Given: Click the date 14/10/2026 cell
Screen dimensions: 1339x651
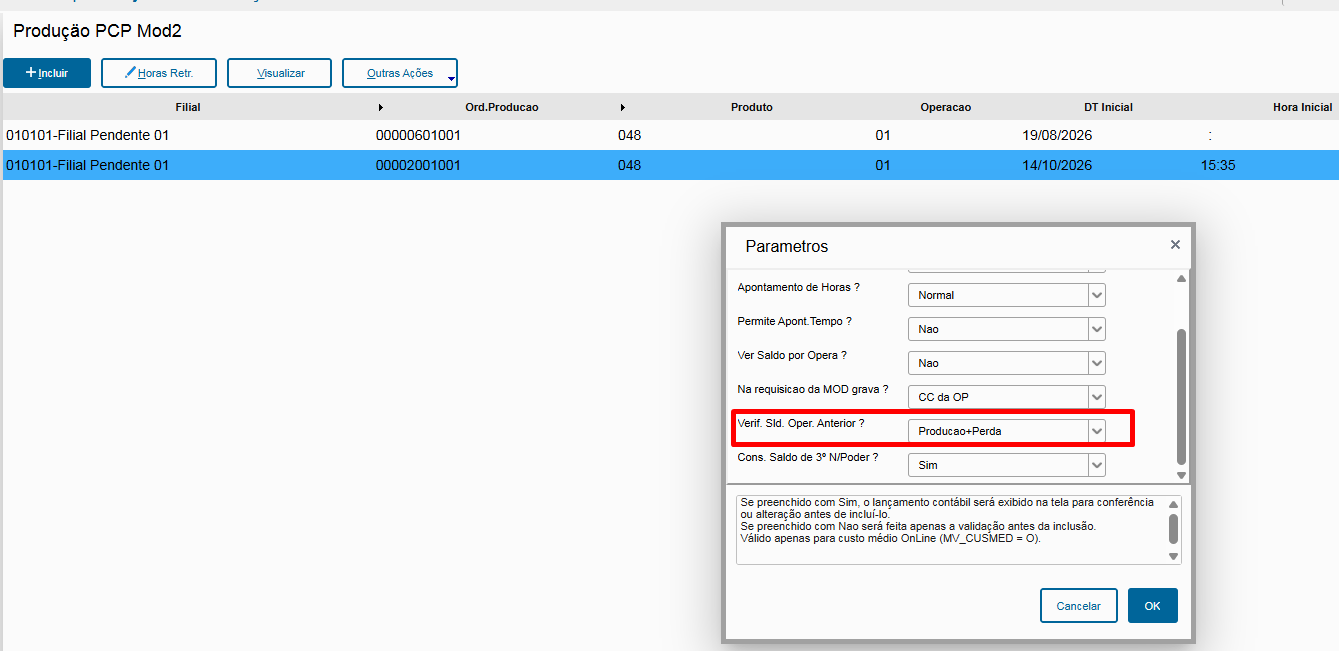Looking at the screenshot, I should tap(1057, 165).
